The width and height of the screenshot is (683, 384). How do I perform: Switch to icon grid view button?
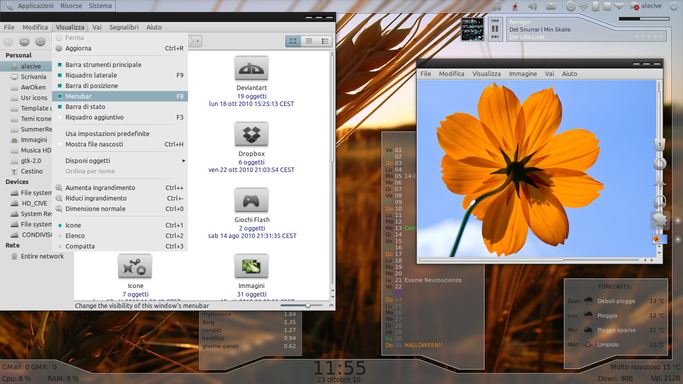[x=293, y=41]
